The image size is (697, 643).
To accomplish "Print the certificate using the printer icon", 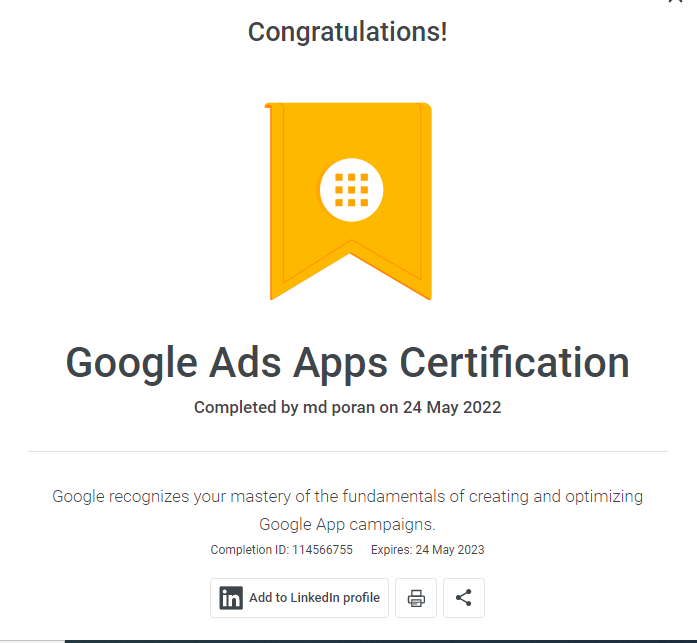I will tap(416, 598).
